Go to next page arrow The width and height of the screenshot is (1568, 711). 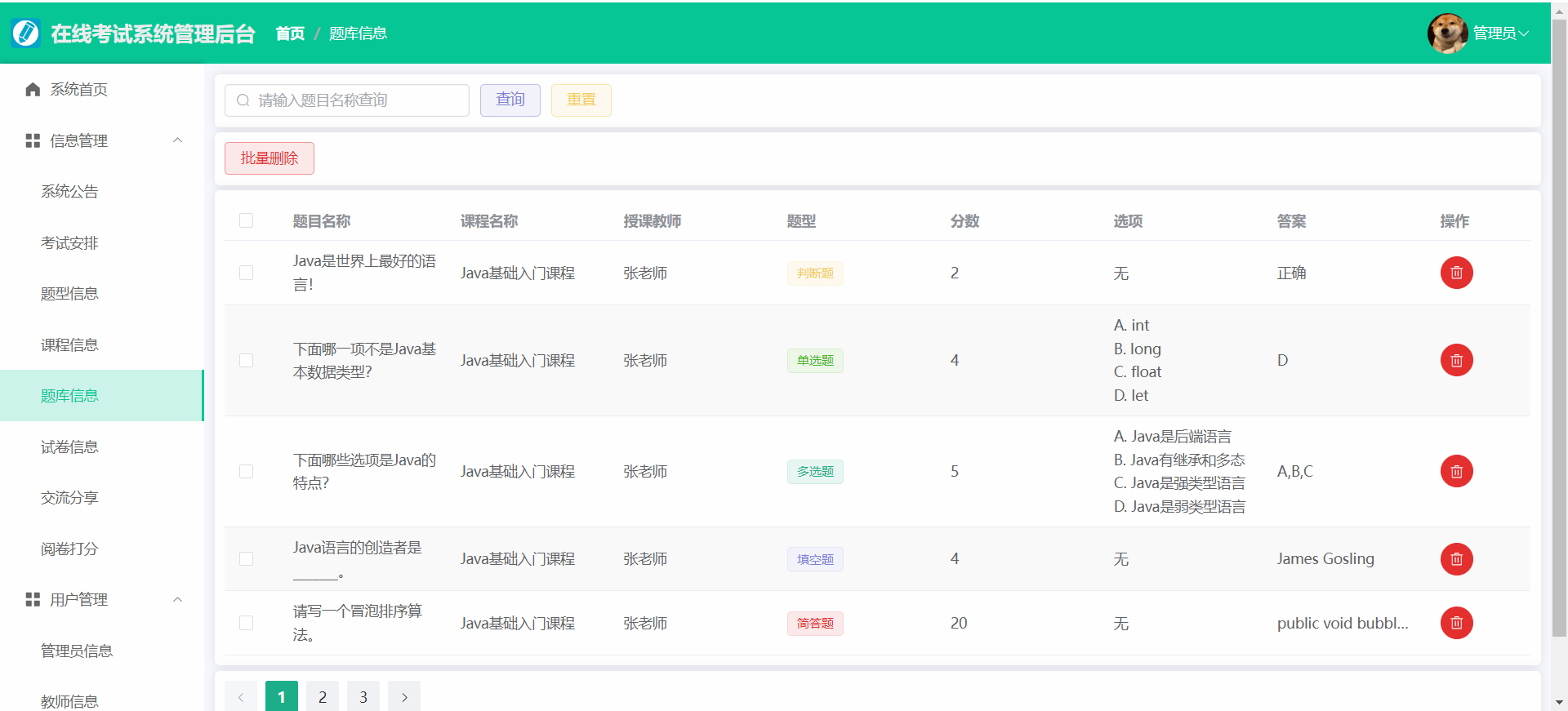[404, 697]
